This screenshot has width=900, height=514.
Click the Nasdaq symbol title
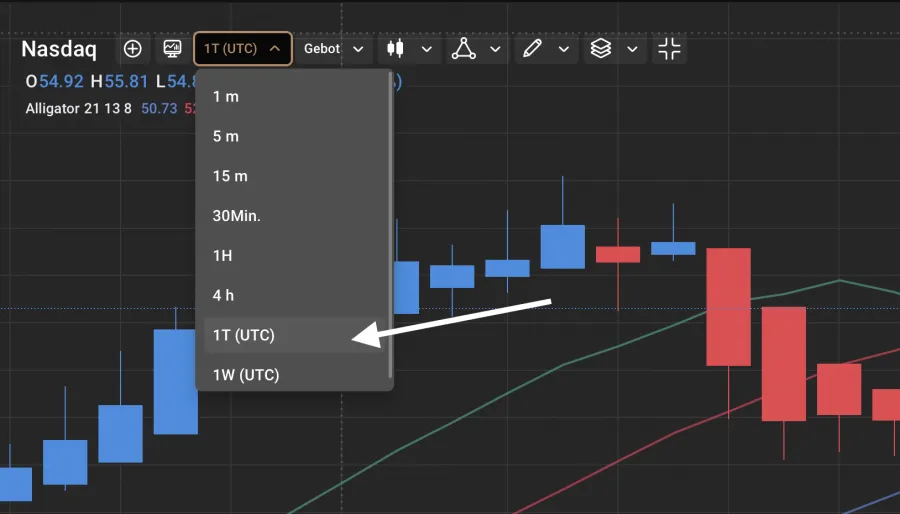(59, 49)
